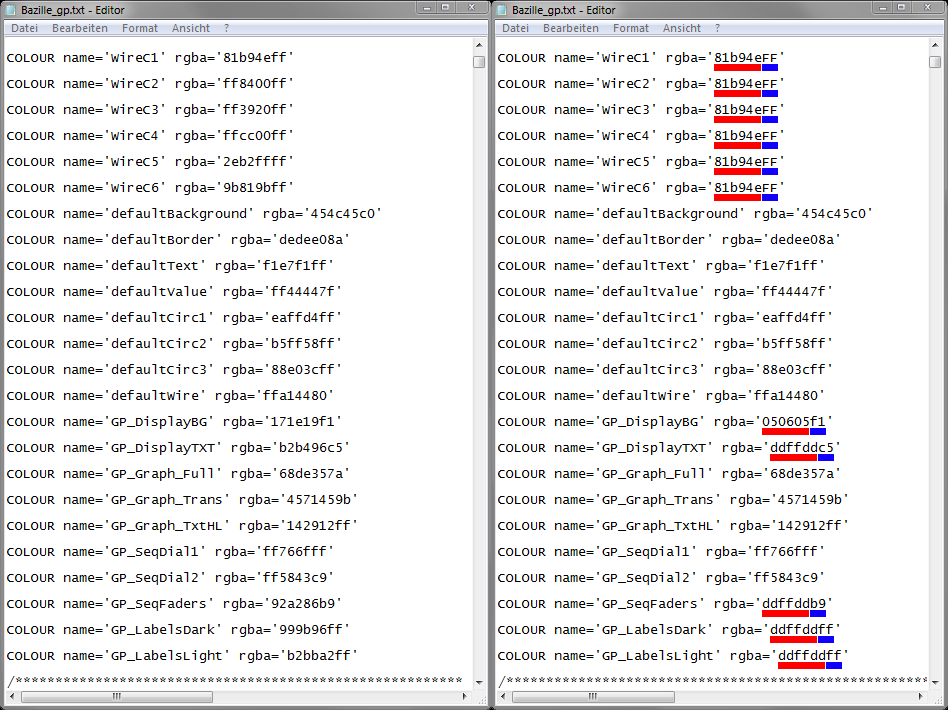Click the value 'ddffddc5' in the right window

[x=802, y=448]
